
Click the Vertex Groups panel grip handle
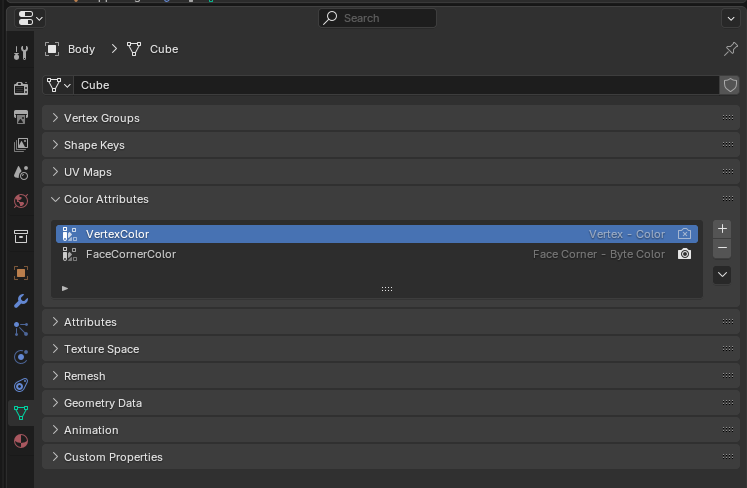pos(727,118)
